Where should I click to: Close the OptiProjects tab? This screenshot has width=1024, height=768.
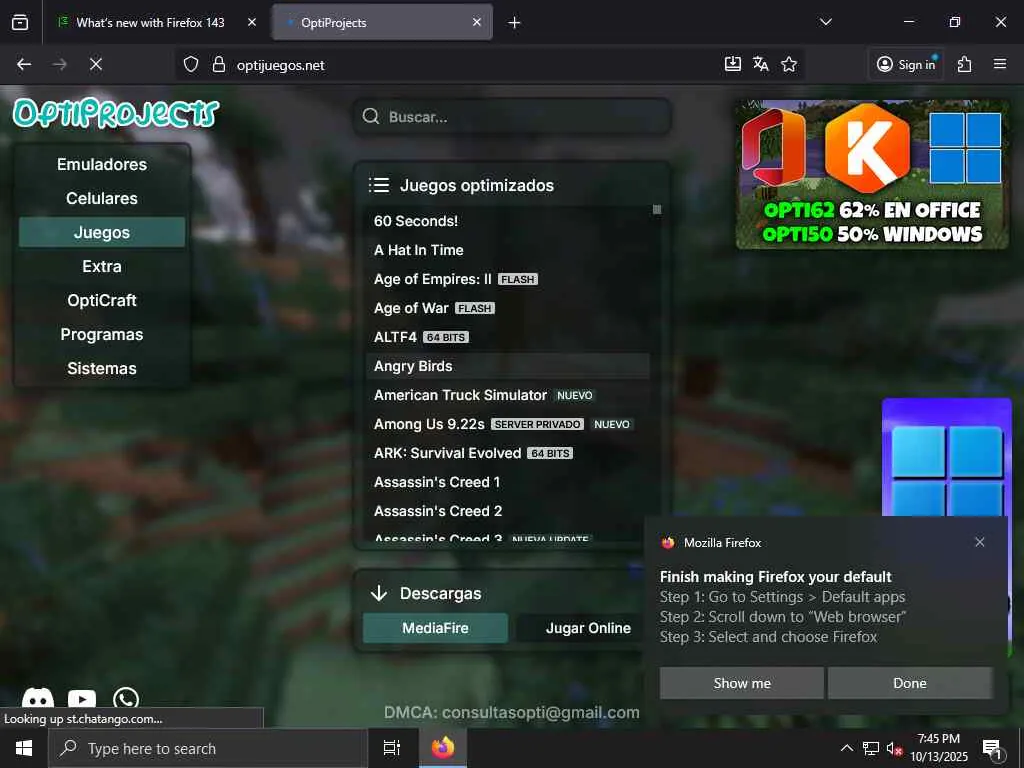[x=477, y=22]
